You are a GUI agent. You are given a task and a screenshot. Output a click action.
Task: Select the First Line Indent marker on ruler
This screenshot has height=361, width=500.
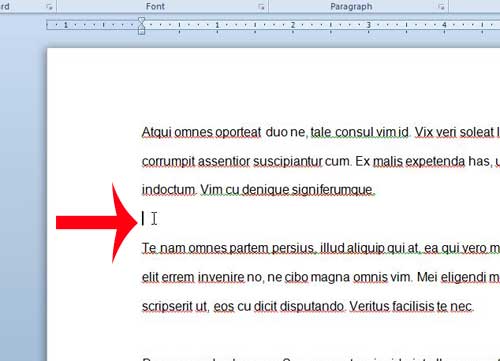142,20
